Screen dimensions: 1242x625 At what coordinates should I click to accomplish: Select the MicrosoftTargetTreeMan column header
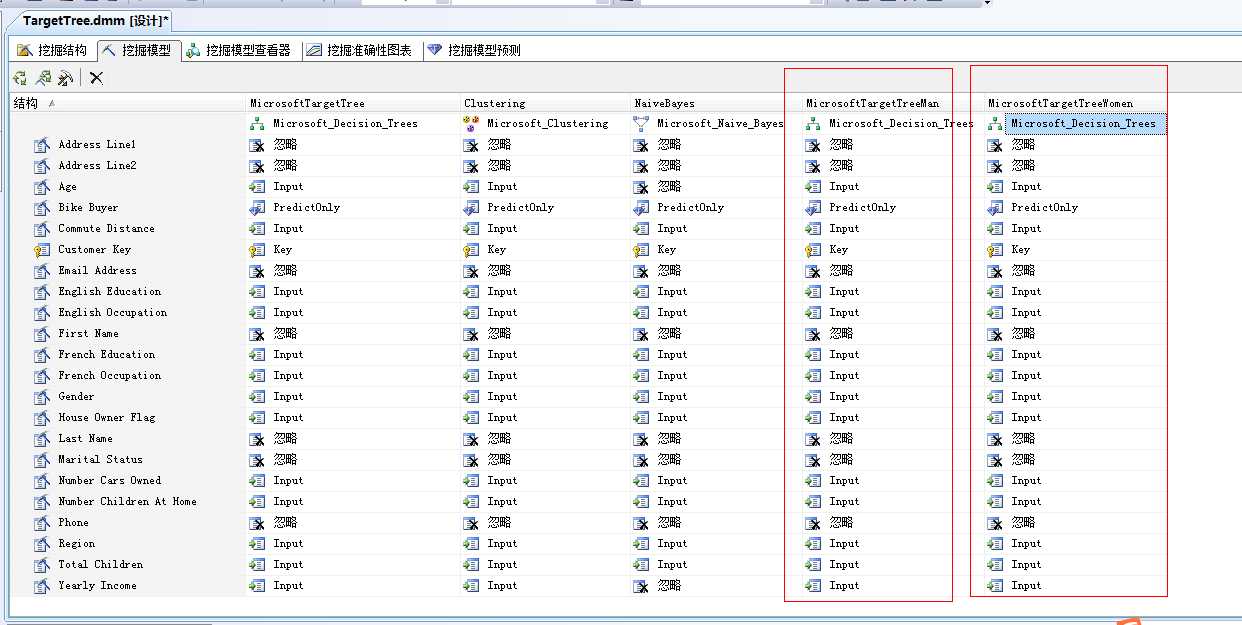click(x=893, y=103)
